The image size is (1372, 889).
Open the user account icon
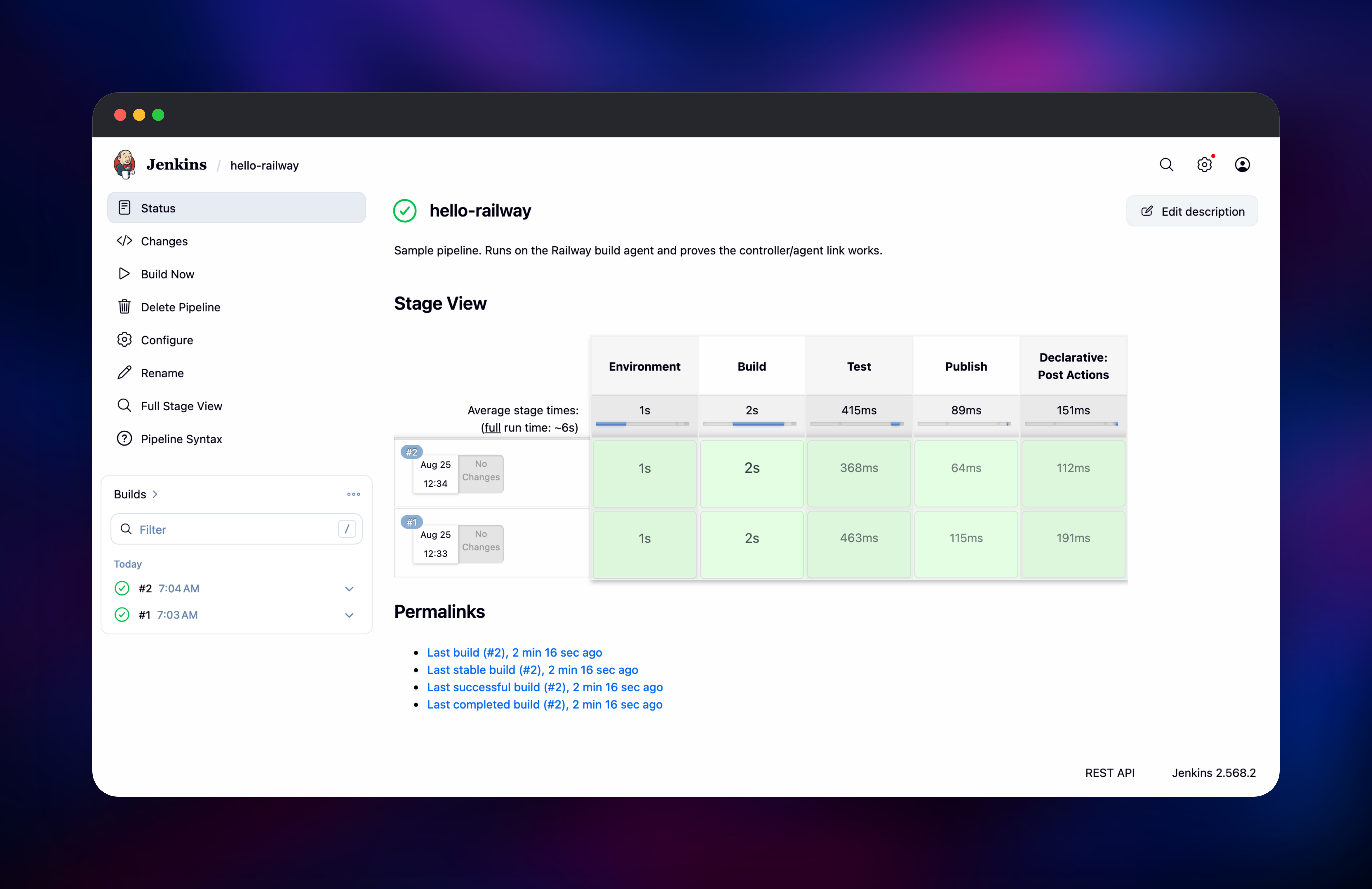(x=1242, y=165)
